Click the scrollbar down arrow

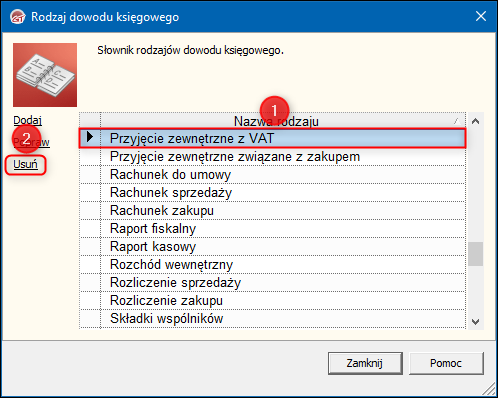point(476,322)
